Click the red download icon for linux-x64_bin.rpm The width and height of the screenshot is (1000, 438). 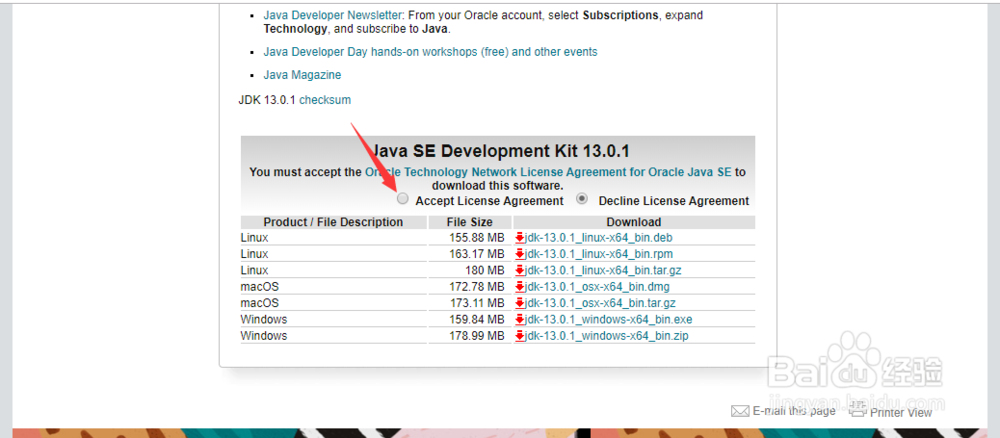click(x=520, y=254)
